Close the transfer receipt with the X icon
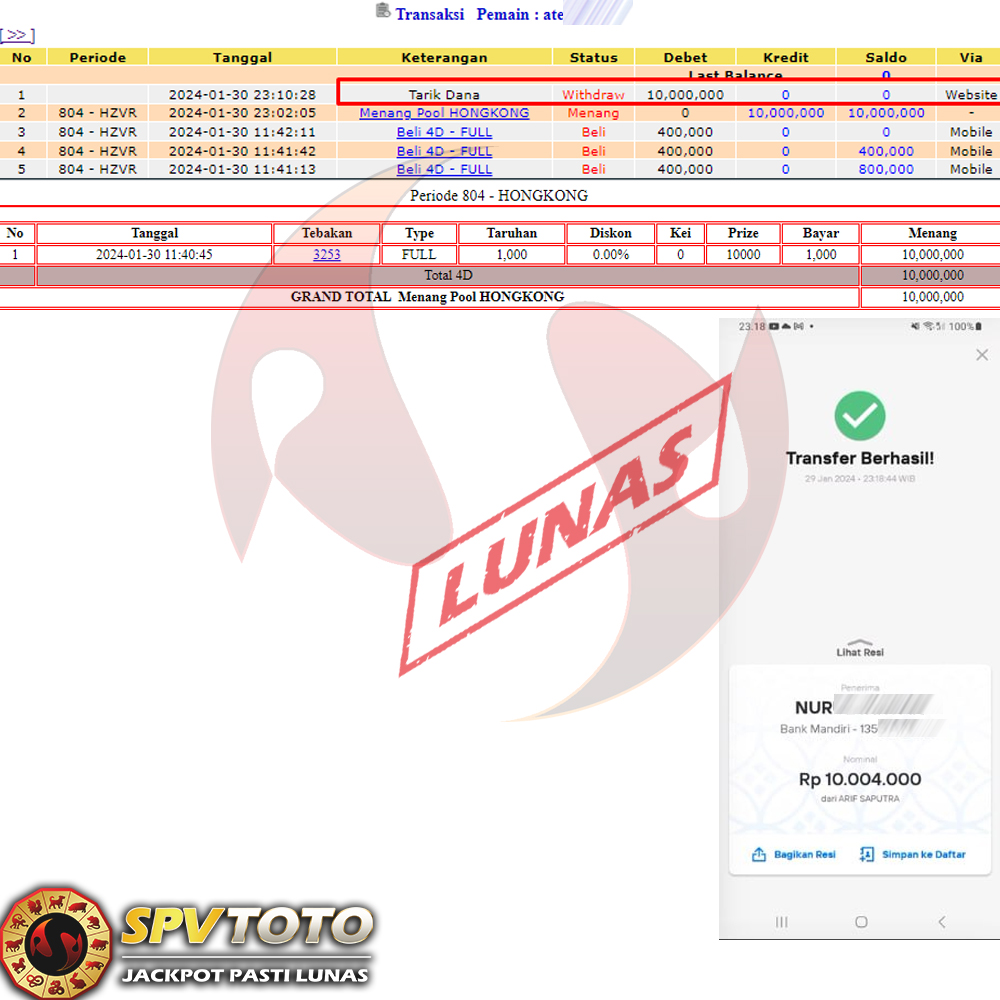The image size is (1000, 1000). pyautogui.click(x=981, y=355)
